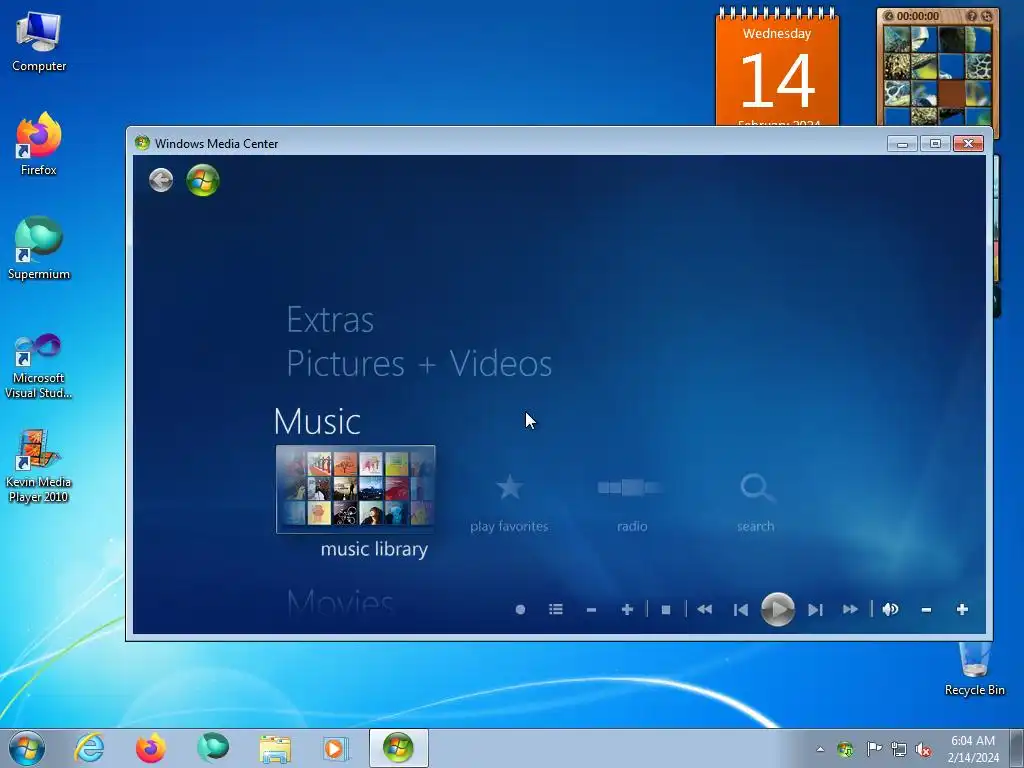Screen dimensions: 1024x768
Task: Click the puzzle gadget timer icon
Action: pyautogui.click(x=888, y=16)
